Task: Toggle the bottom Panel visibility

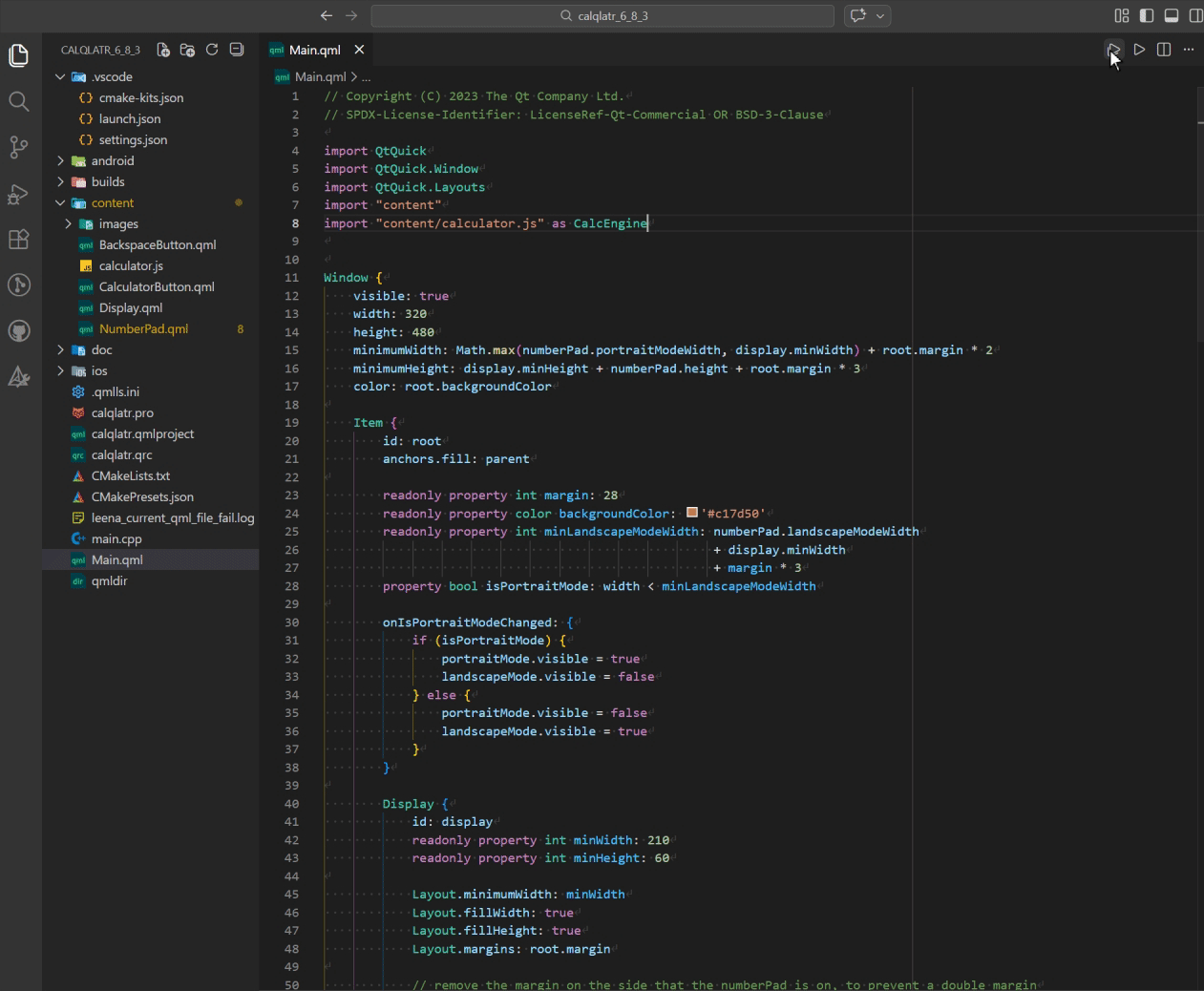Action: [1172, 15]
